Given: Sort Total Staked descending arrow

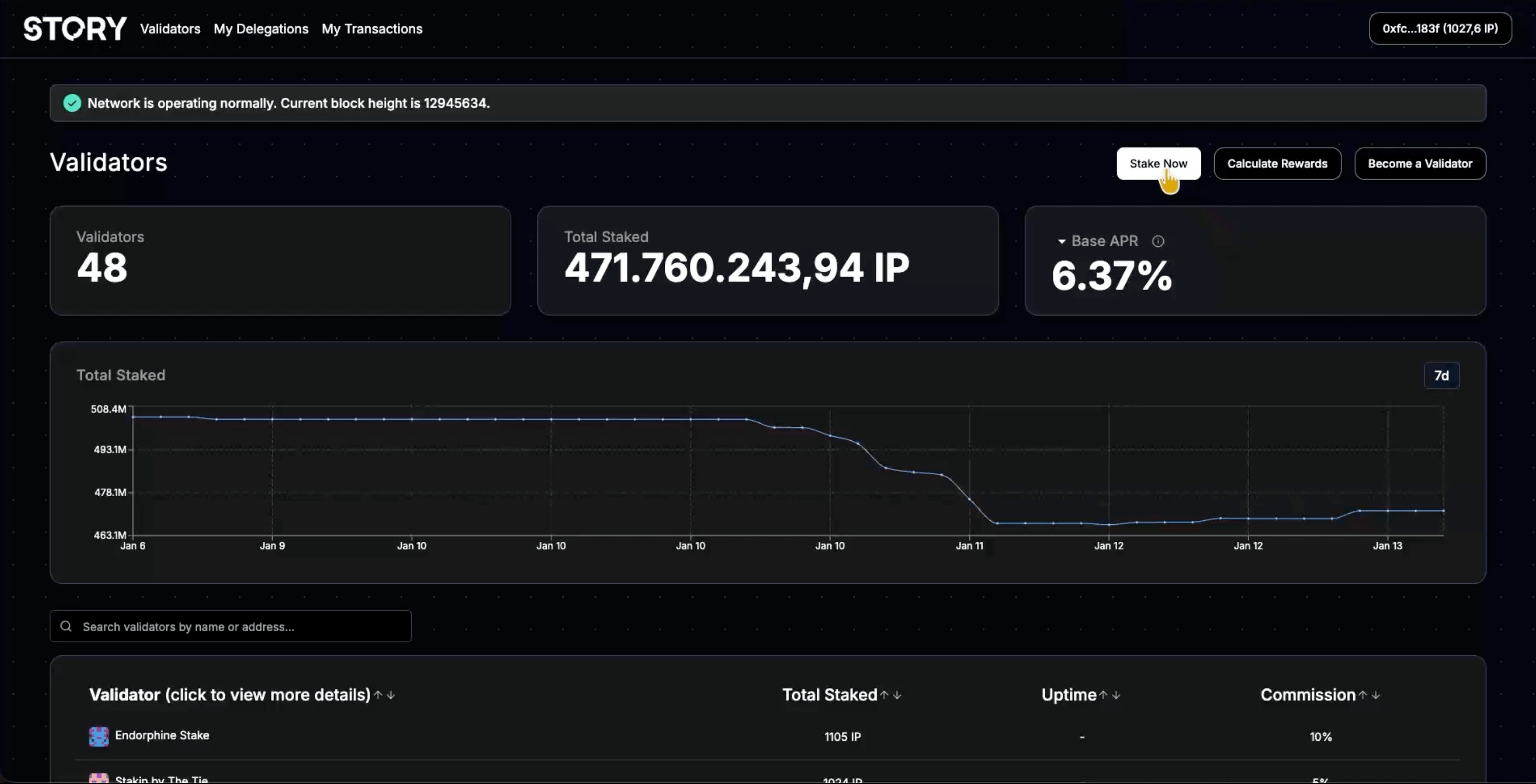Looking at the screenshot, I should pyautogui.click(x=897, y=695).
